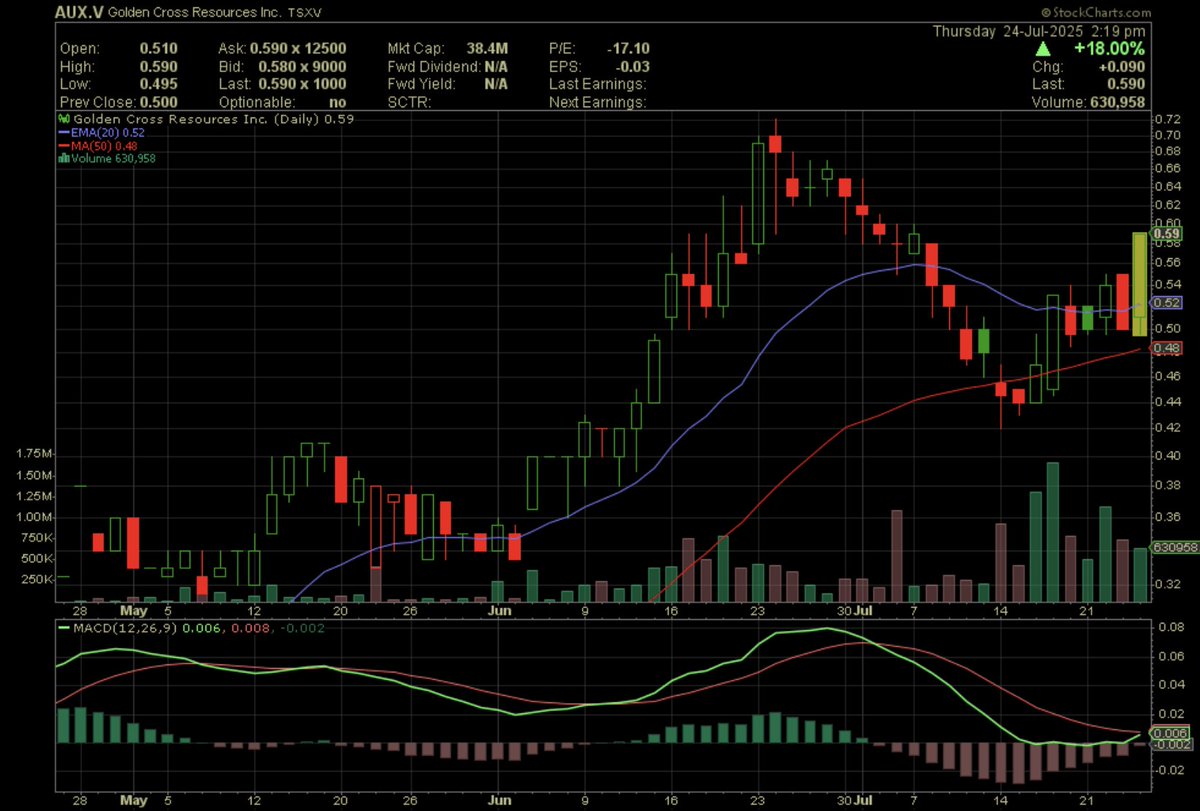
Task: Click the Bid quote 0.580 x 9000
Action: pos(304,66)
